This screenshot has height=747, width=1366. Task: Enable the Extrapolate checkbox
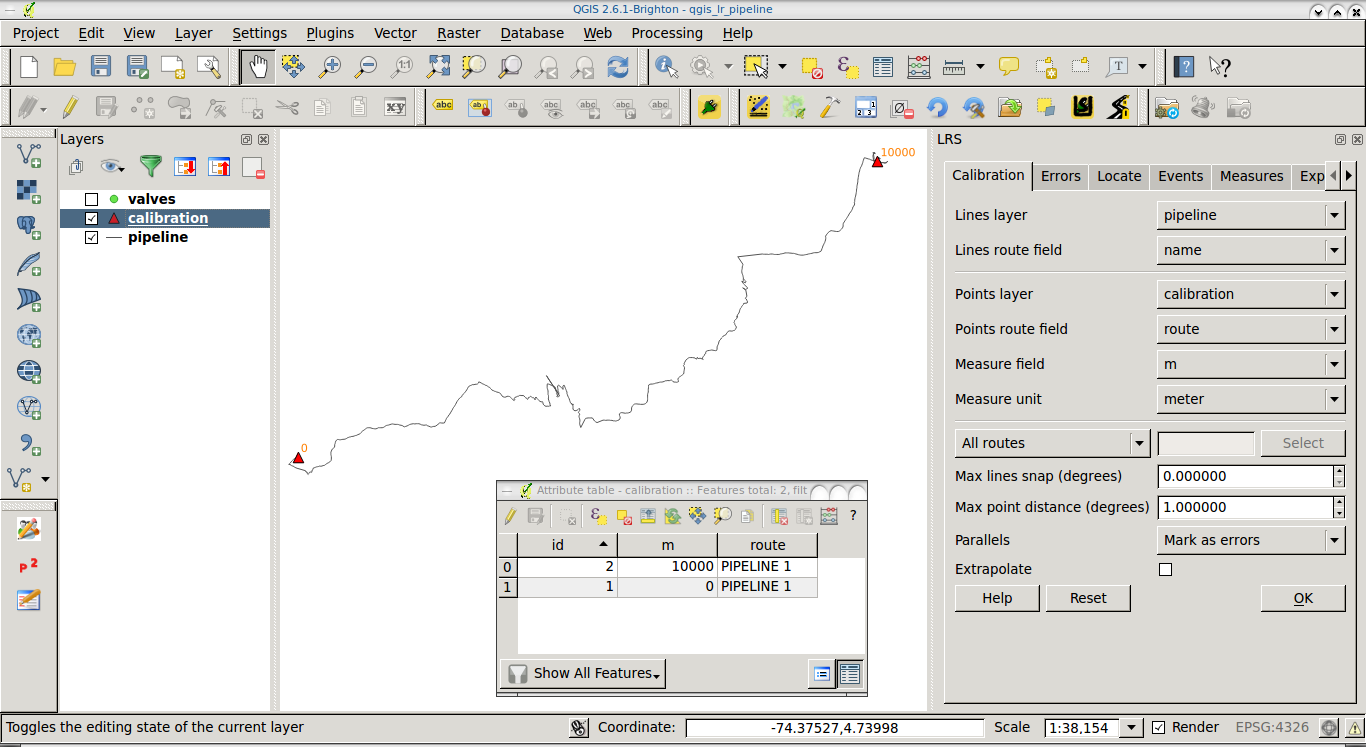(1165, 569)
